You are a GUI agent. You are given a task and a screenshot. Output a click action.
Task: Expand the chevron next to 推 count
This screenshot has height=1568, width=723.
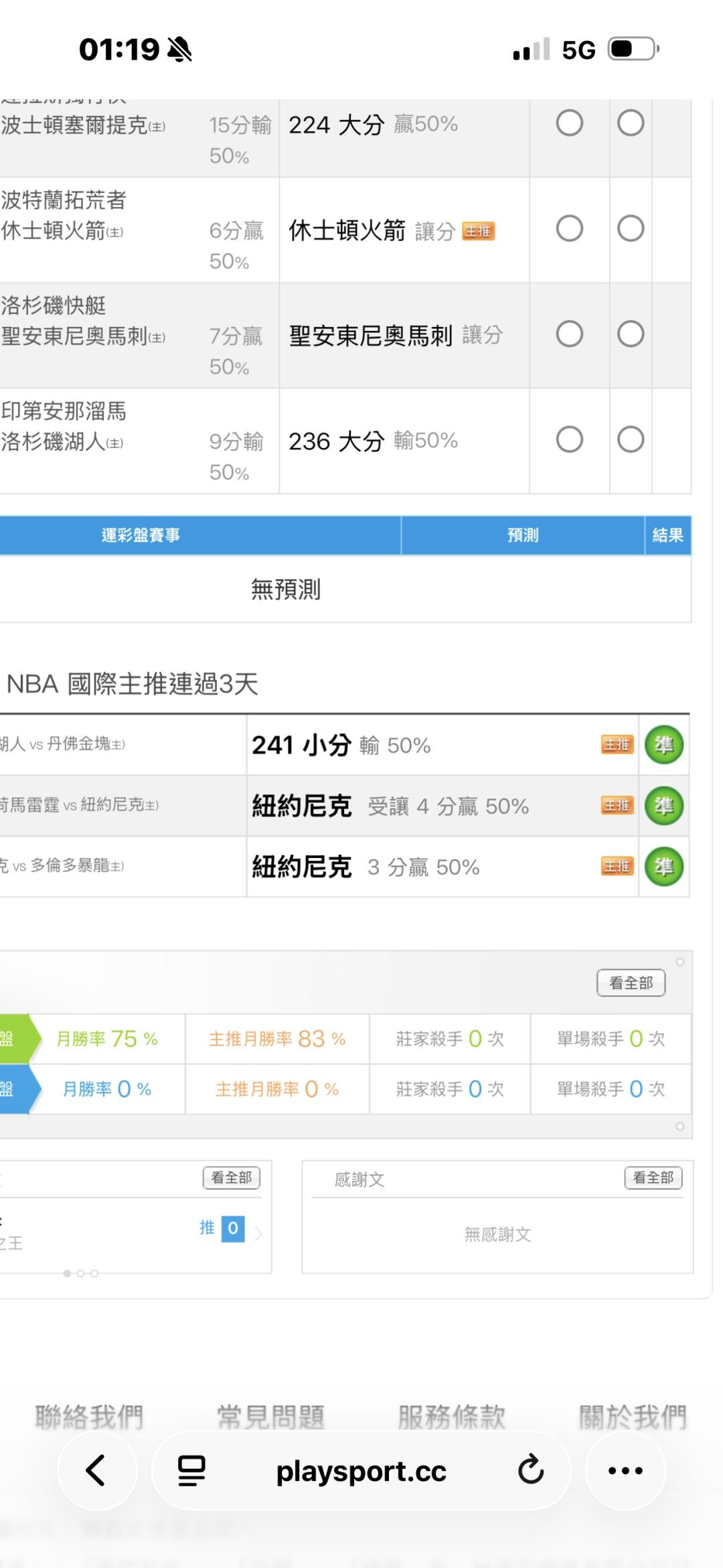259,1233
